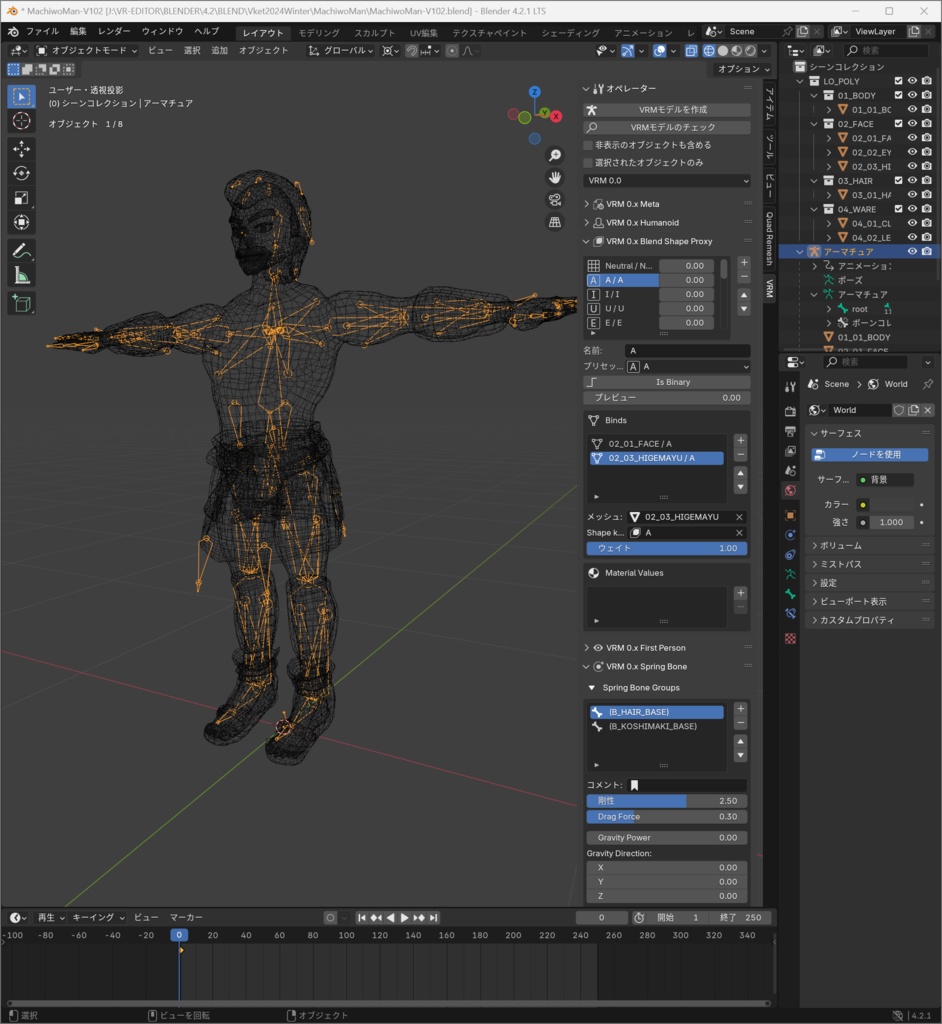Activate the Cursor tool
Viewport: 942px width, 1024px height.
coord(21,120)
